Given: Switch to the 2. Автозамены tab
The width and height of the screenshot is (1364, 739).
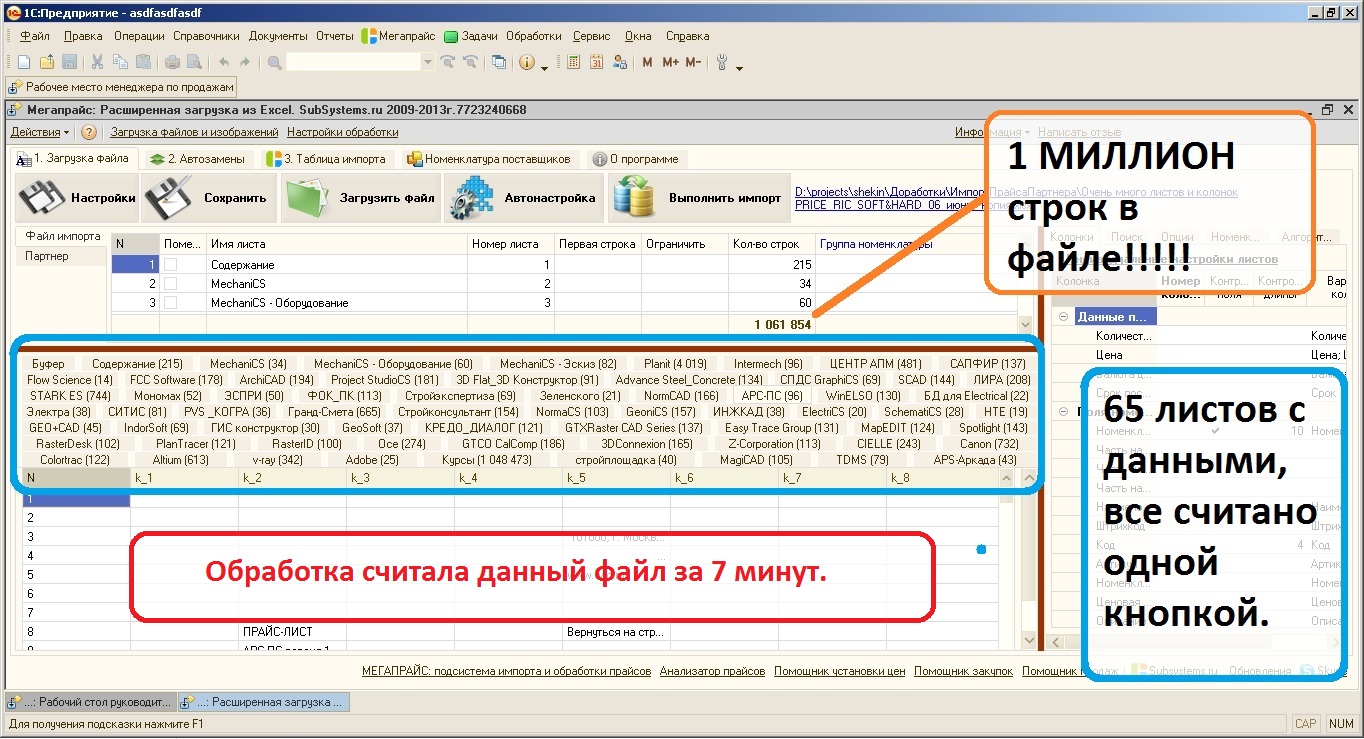Looking at the screenshot, I should click(200, 159).
